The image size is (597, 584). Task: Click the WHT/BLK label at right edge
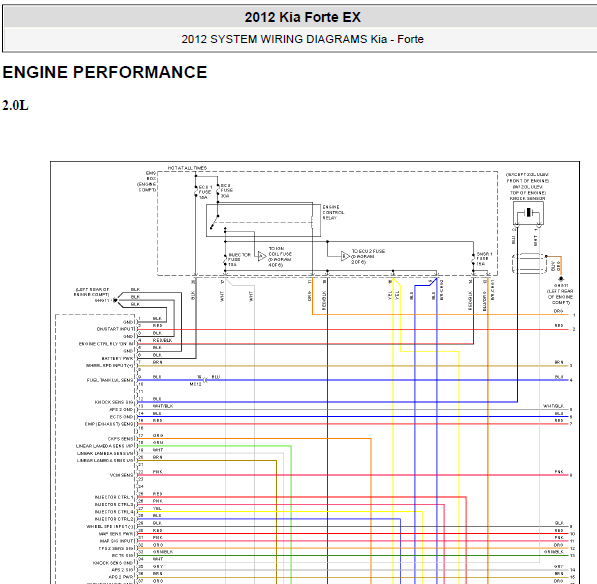click(x=553, y=406)
